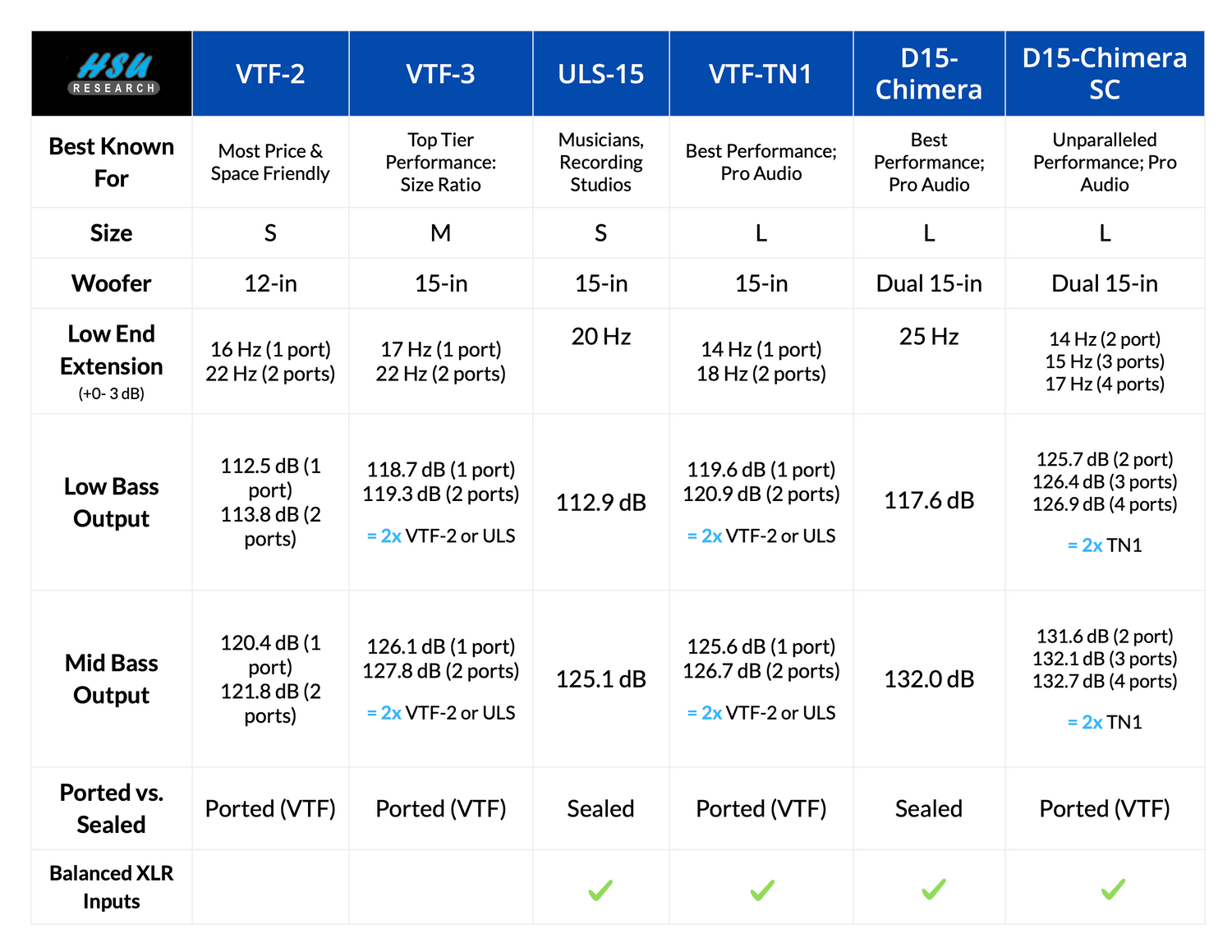Screen dimensions: 1232x952
Task: Click the Ported vs. Sealed row label
Action: (x=112, y=808)
